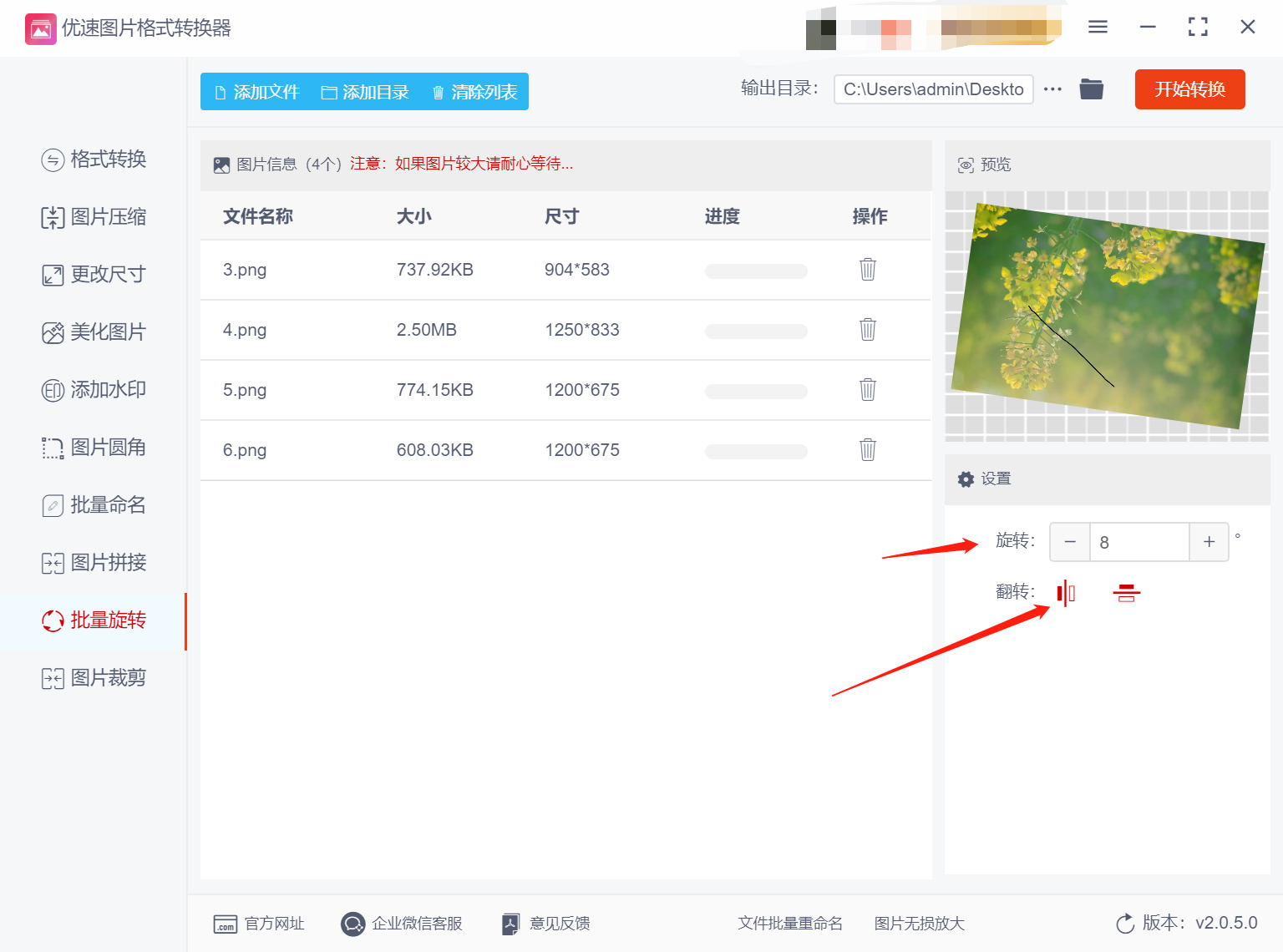
Task: Click the 图片裁剪 crop icon in sidebar
Action: (x=53, y=678)
